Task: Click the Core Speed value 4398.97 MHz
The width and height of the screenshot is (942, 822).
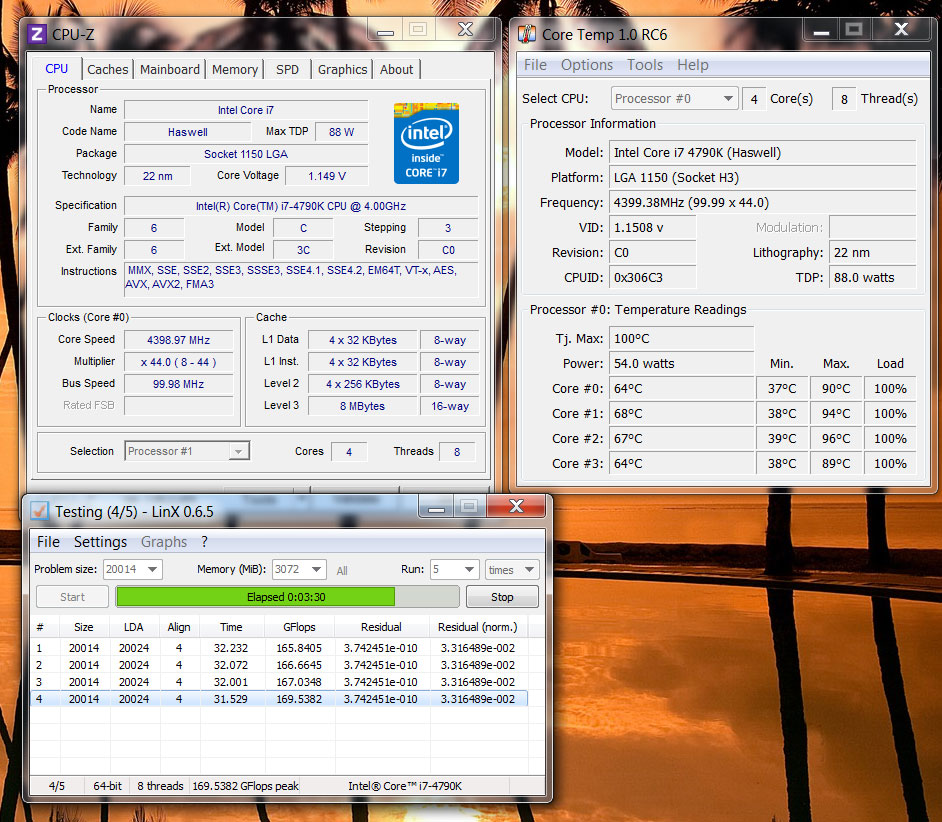Action: click(x=178, y=340)
